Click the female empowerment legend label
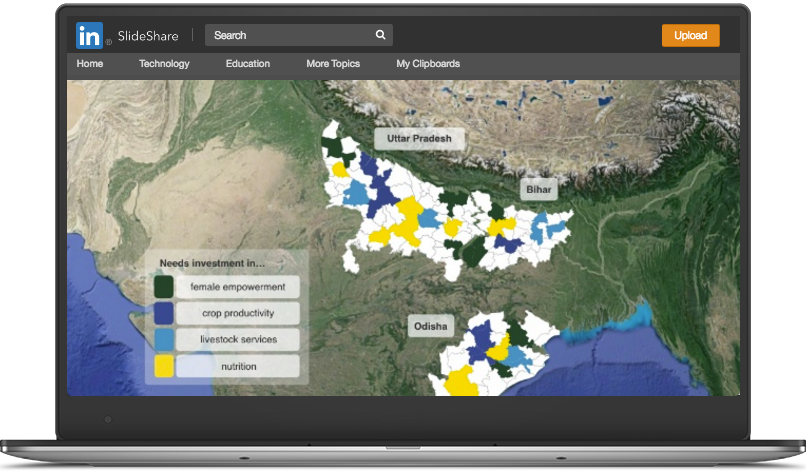 tap(238, 287)
